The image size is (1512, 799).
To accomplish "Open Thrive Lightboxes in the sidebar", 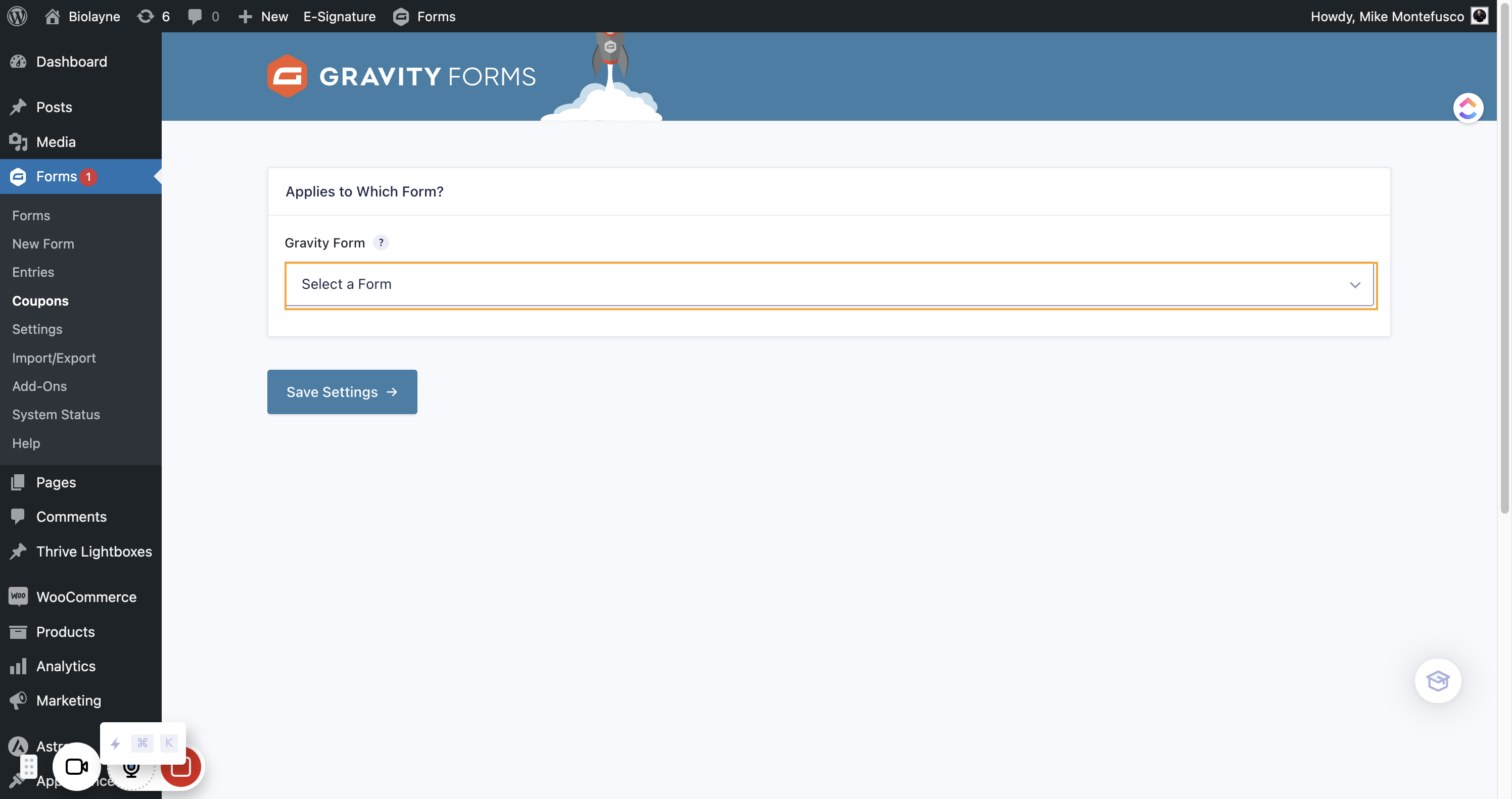I will tap(94, 552).
